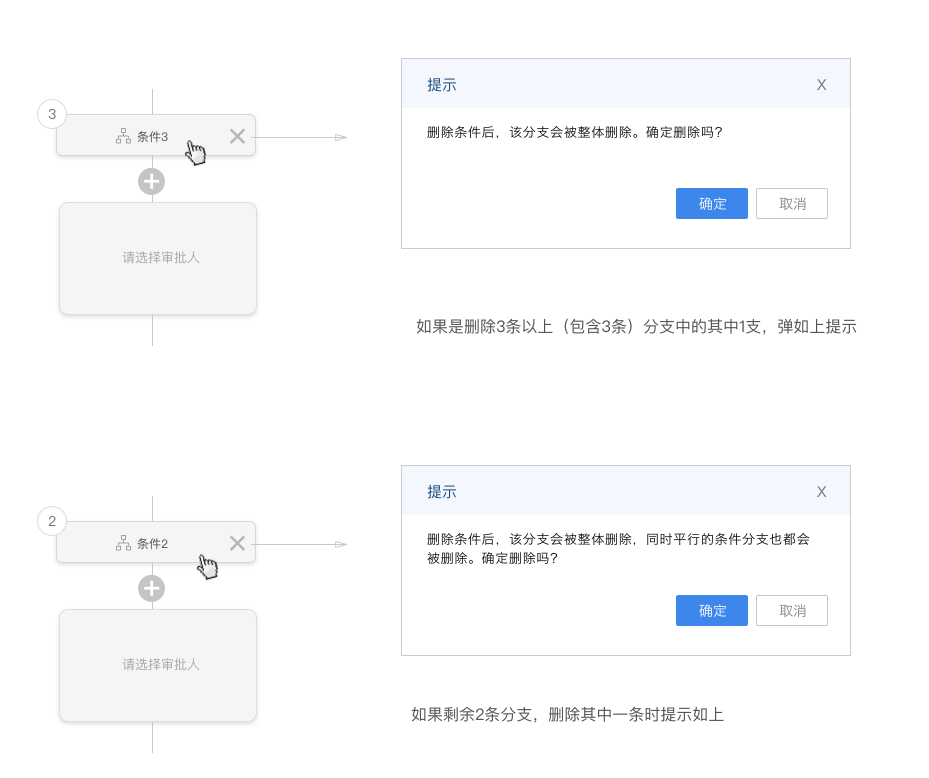
Task: Delete the 条件3 branch using its X icon
Action: (238, 136)
